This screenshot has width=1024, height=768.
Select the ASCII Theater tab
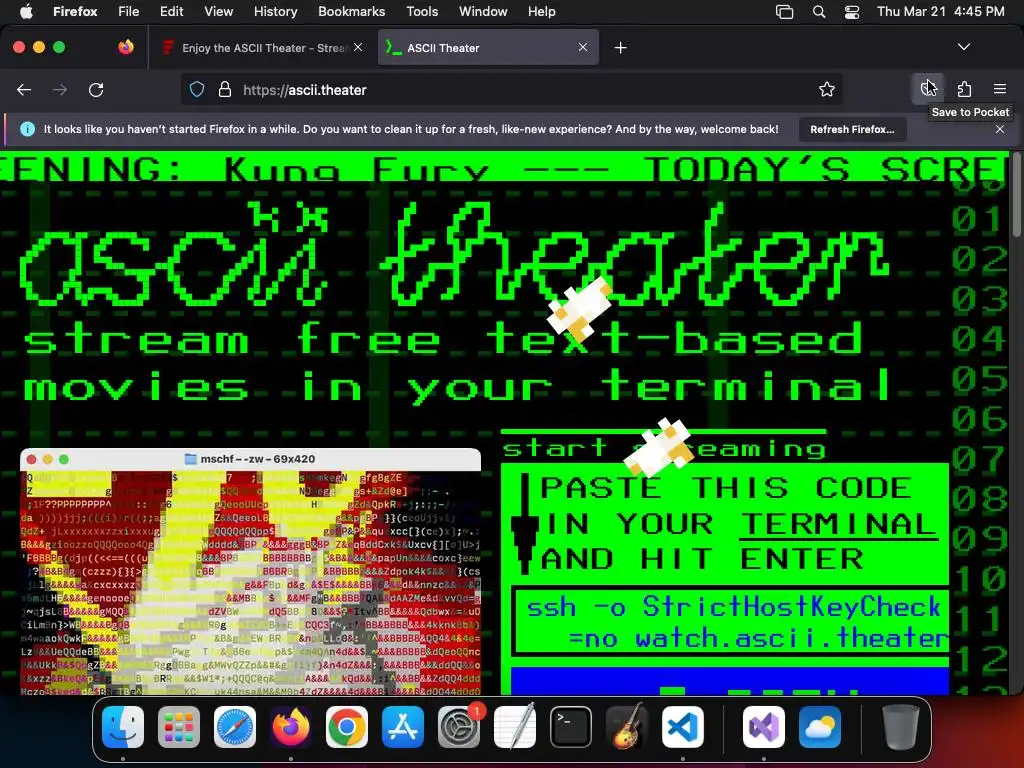488,48
